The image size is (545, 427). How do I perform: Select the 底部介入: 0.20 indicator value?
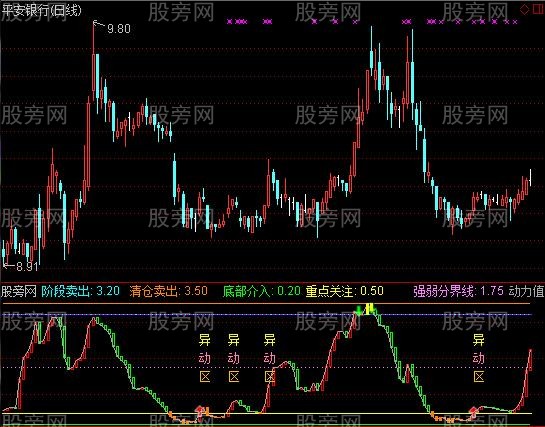[261, 291]
